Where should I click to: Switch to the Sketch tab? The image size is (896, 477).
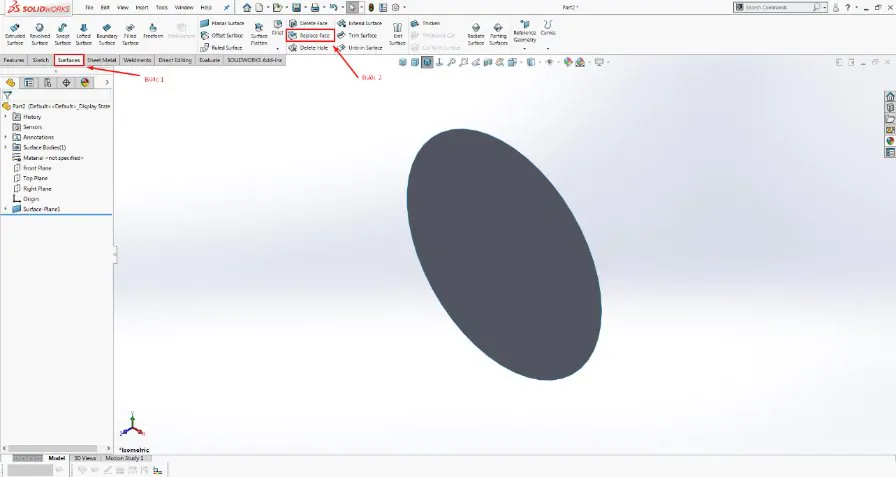pos(41,60)
